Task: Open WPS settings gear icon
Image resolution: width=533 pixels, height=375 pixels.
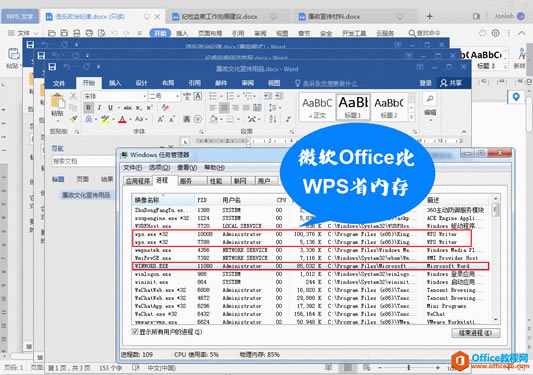Action: click(496, 33)
